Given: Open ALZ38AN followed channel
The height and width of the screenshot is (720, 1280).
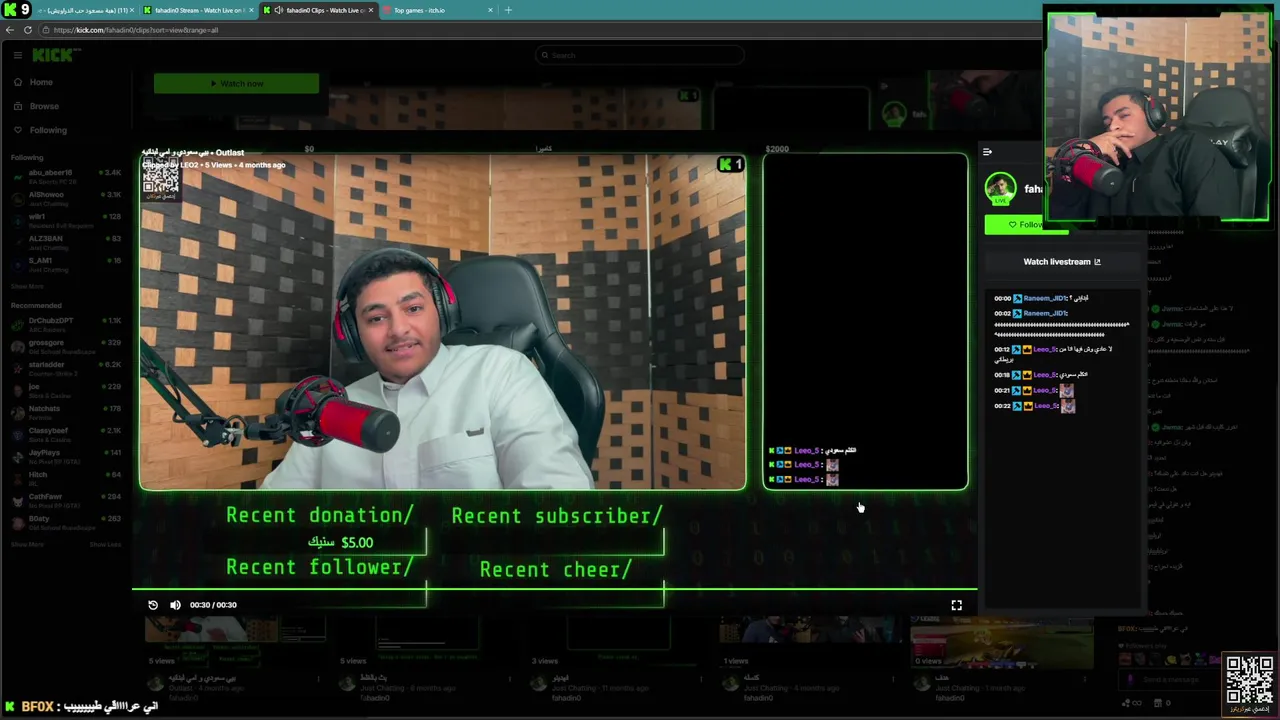Looking at the screenshot, I should point(65,243).
